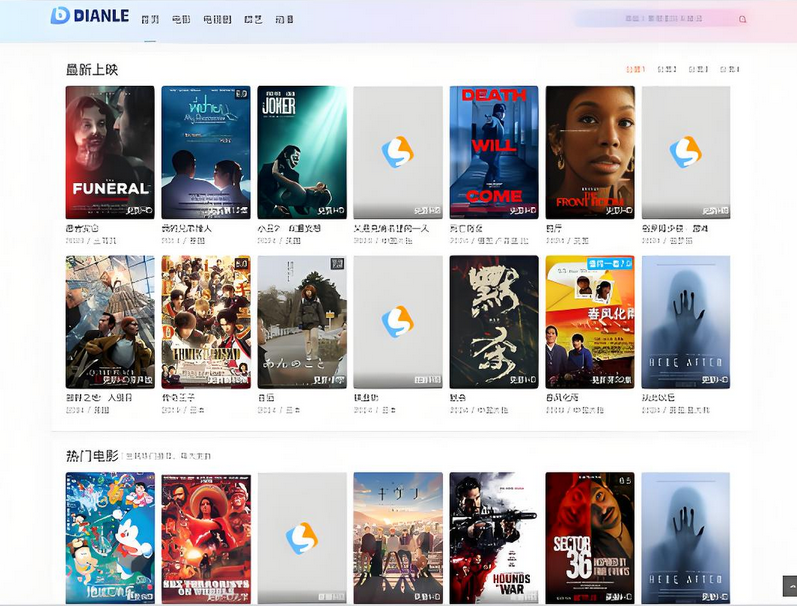Open the Doraemon poster in 热门电影
The image size is (797, 606).
click(110, 538)
